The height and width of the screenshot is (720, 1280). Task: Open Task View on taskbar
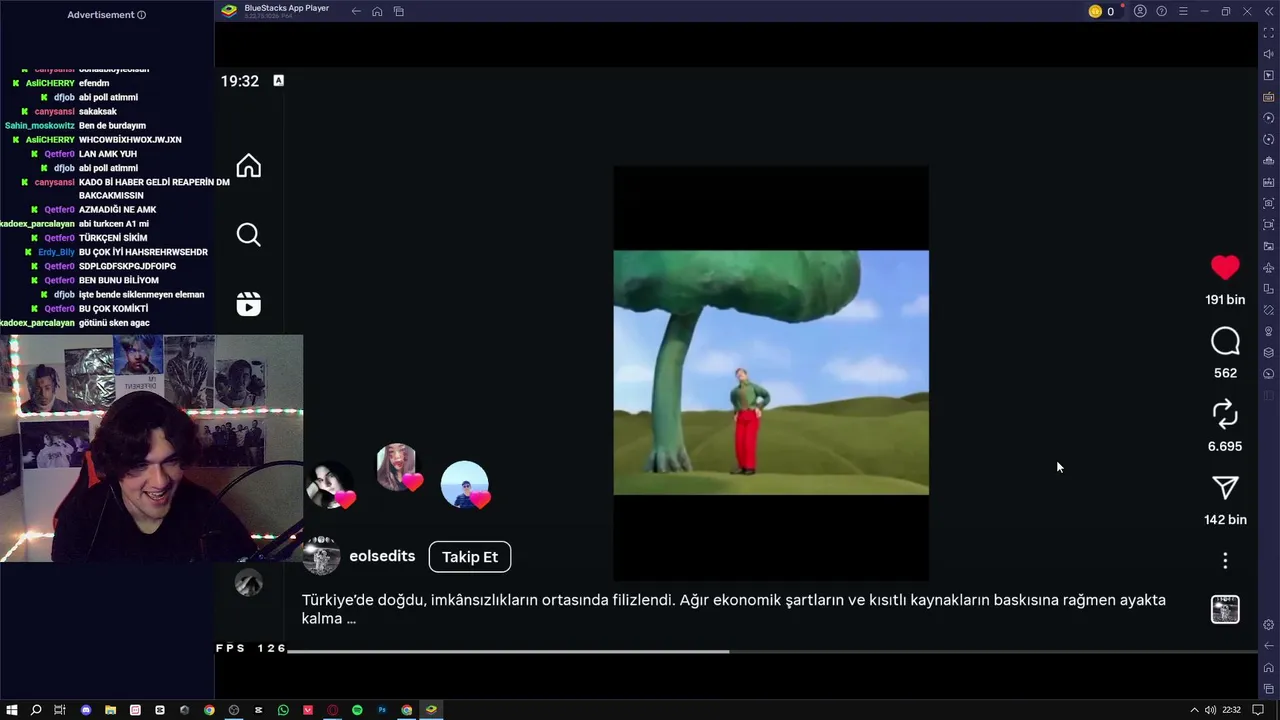pyautogui.click(x=60, y=710)
